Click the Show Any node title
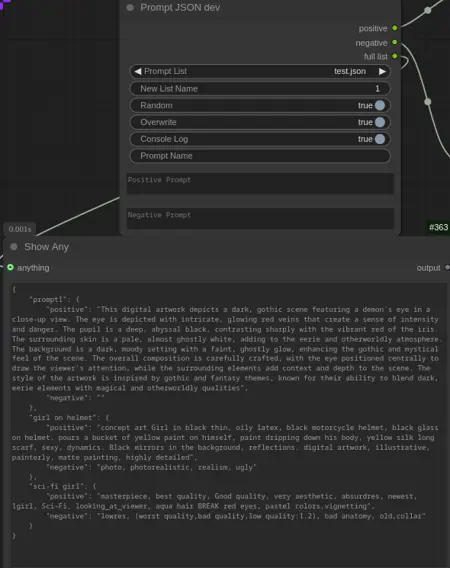 point(46,247)
